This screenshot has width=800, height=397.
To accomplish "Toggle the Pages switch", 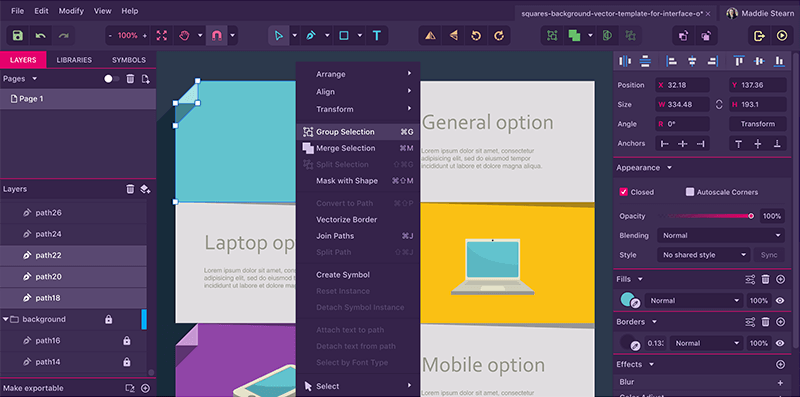I will pos(112,79).
